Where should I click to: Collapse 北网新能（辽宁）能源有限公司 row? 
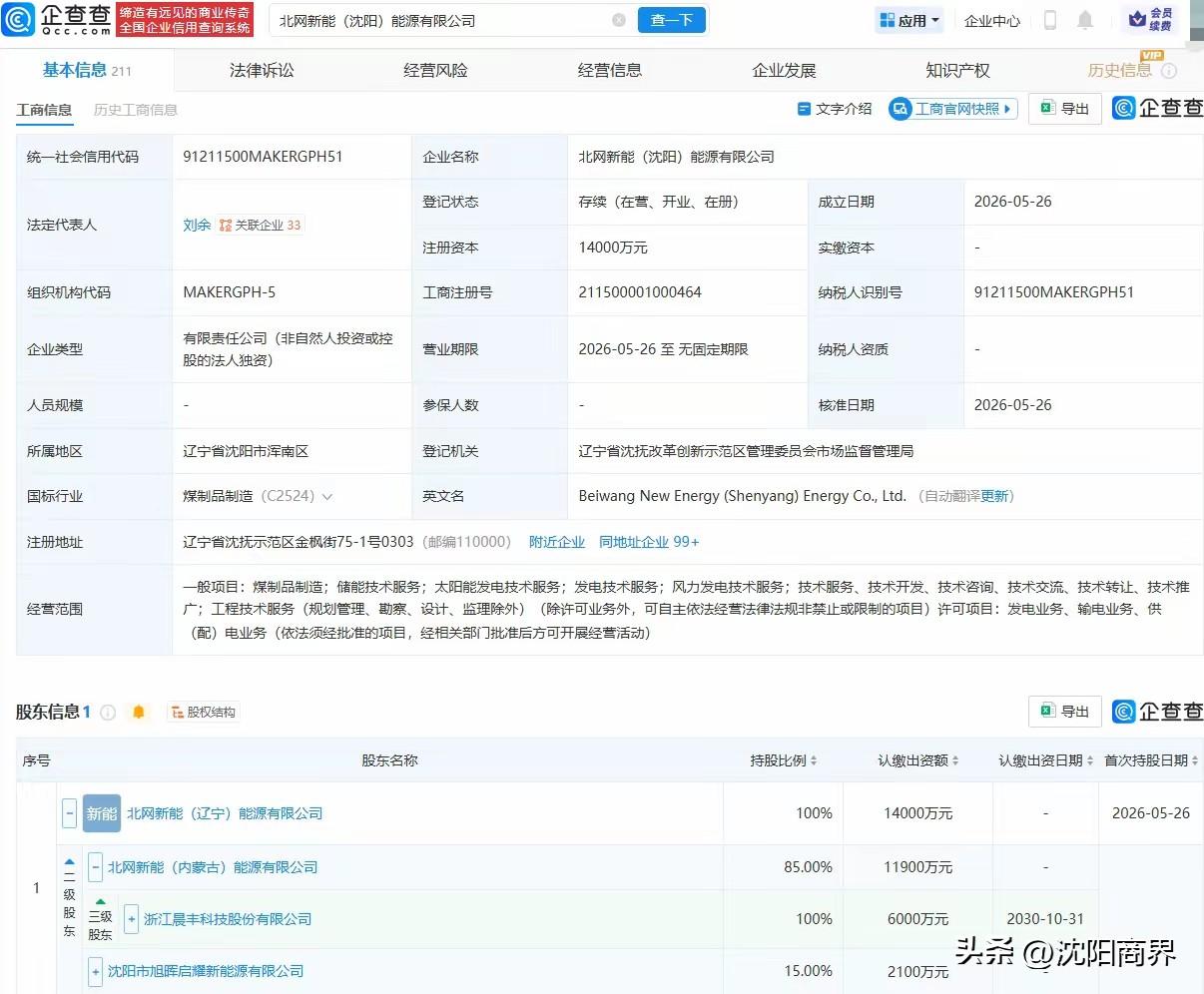pyautogui.click(x=69, y=813)
